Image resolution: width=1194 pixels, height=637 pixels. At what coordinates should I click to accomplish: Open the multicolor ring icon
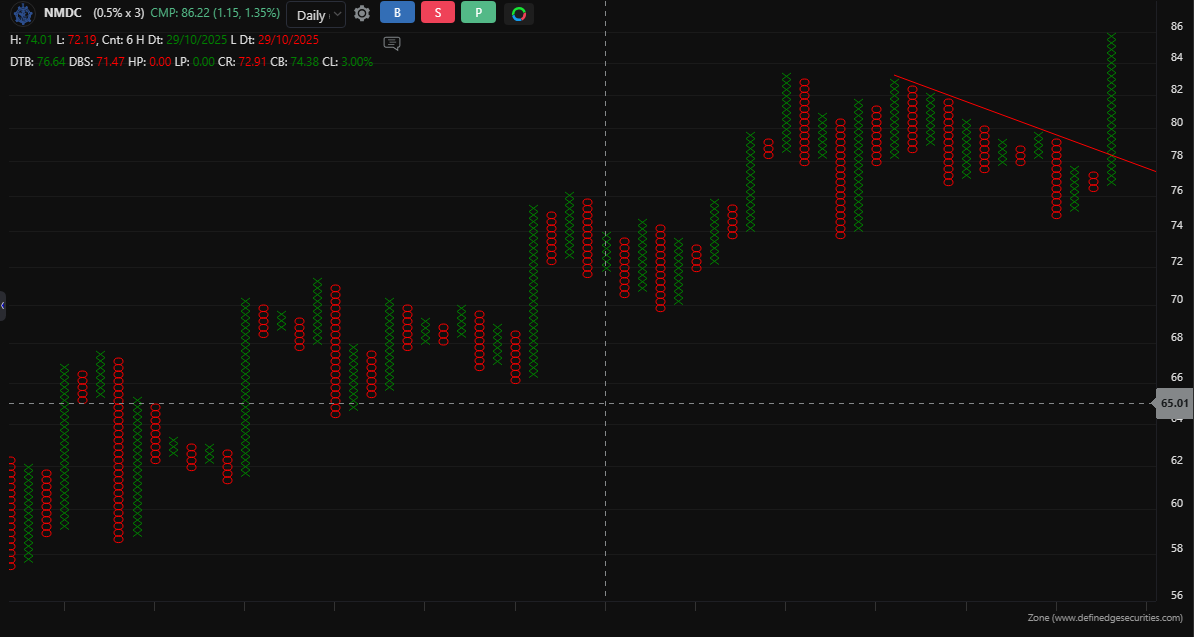[518, 14]
